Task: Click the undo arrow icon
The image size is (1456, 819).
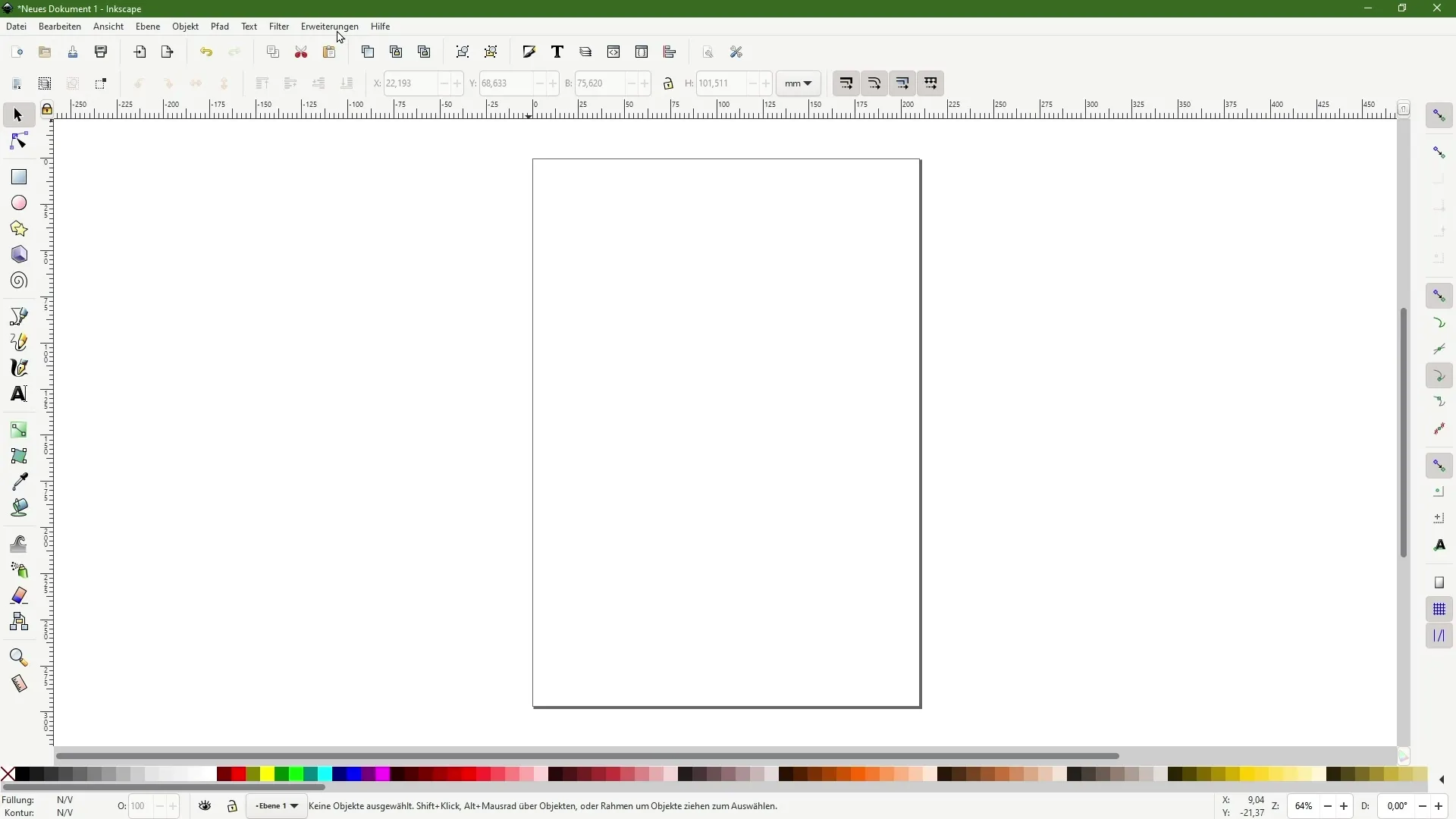Action: [206, 52]
